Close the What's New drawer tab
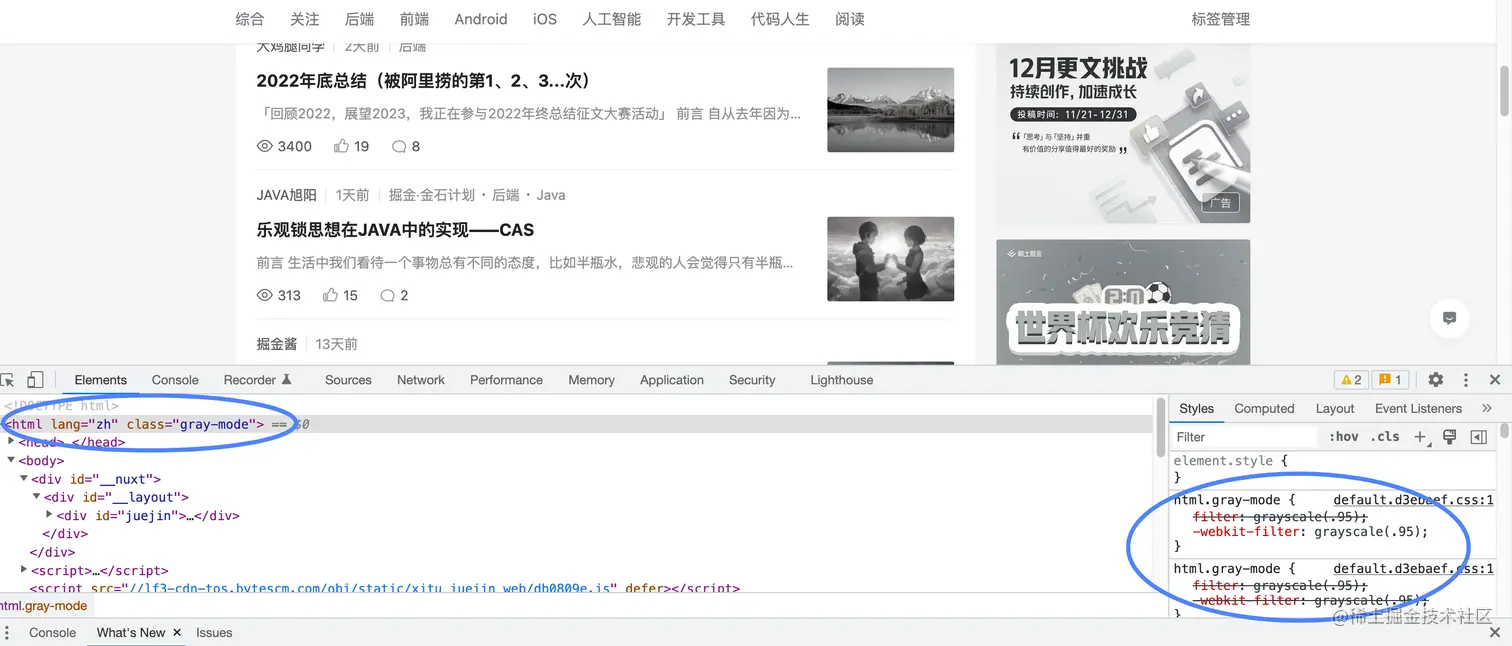Screen dimensions: 1512x646 coord(177,633)
